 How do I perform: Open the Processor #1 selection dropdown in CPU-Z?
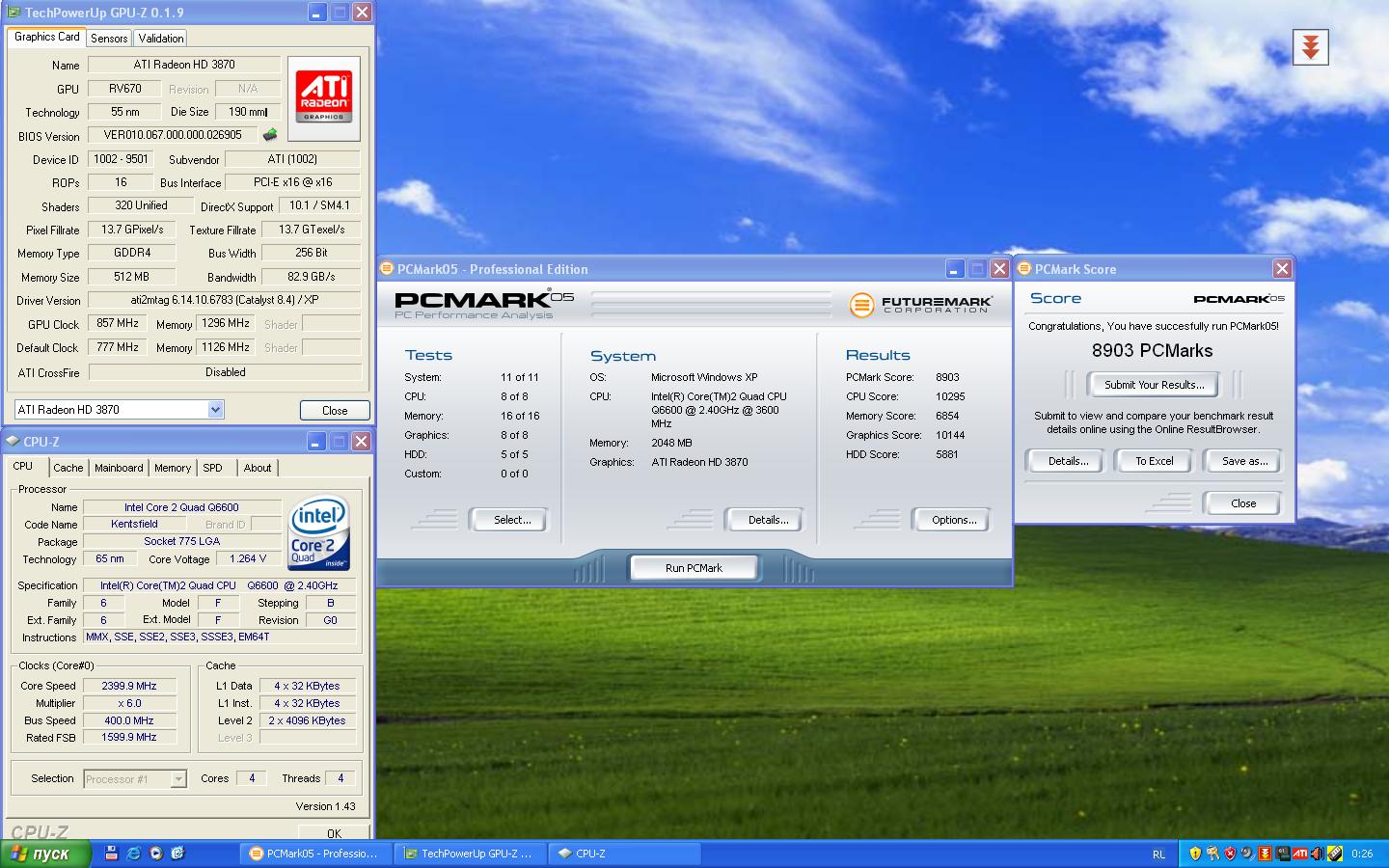[177, 779]
